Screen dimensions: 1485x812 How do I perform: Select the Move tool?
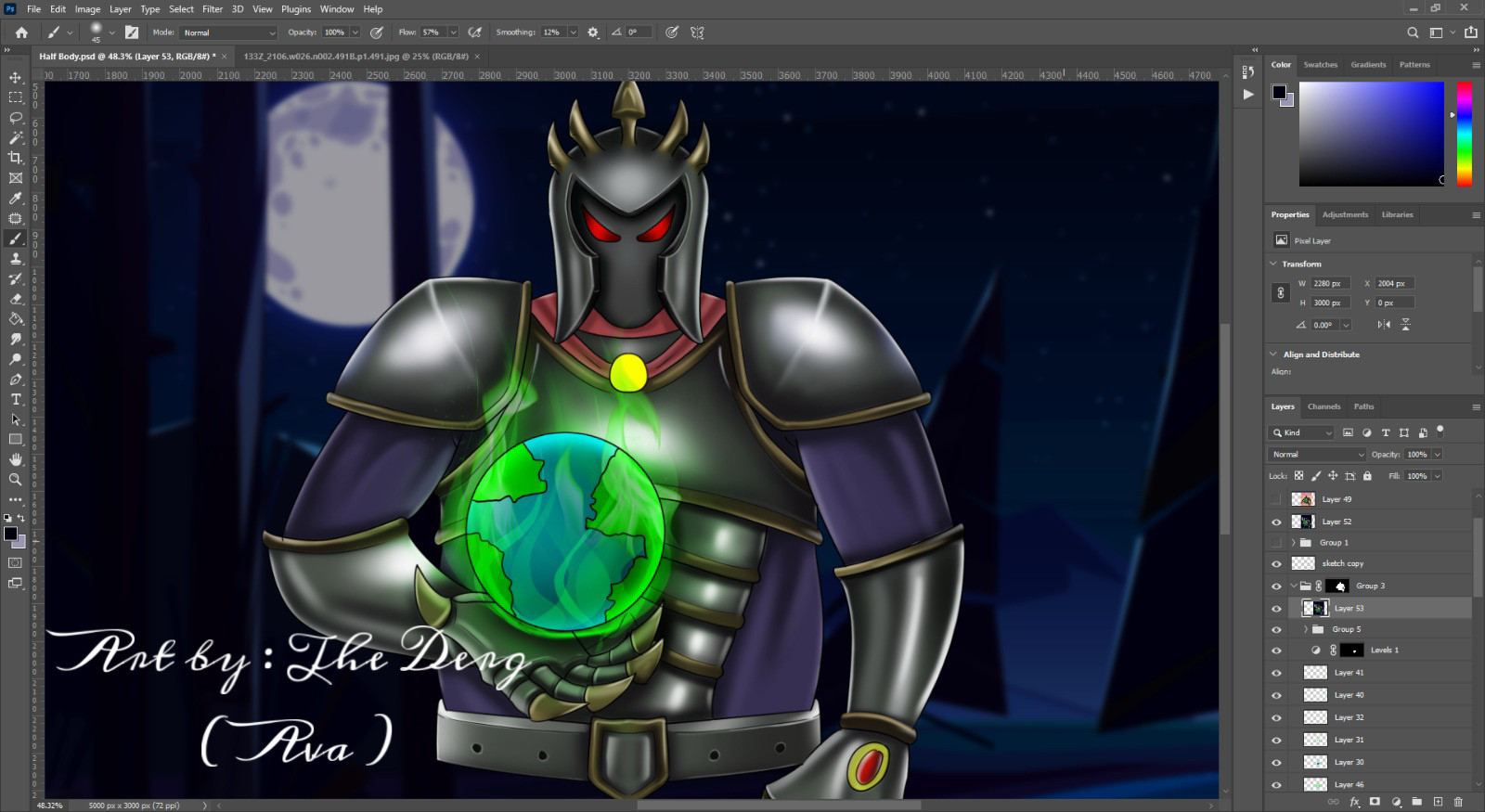pyautogui.click(x=16, y=77)
